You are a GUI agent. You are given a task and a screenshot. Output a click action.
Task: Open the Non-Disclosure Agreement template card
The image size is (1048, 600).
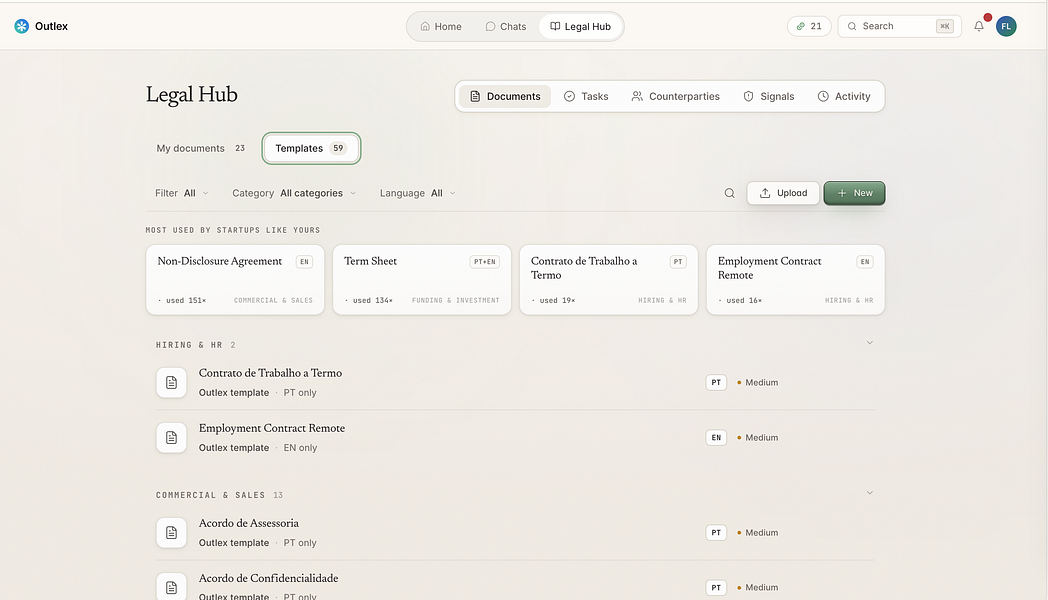(235, 279)
